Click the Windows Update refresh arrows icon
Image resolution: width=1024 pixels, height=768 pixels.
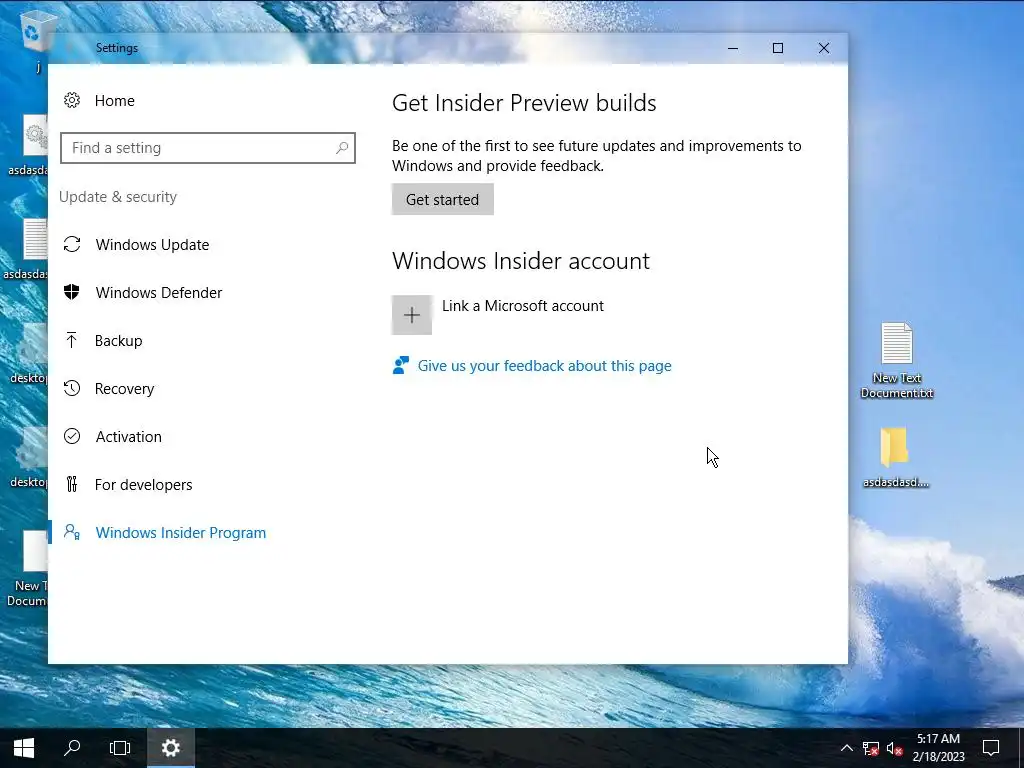(x=72, y=244)
